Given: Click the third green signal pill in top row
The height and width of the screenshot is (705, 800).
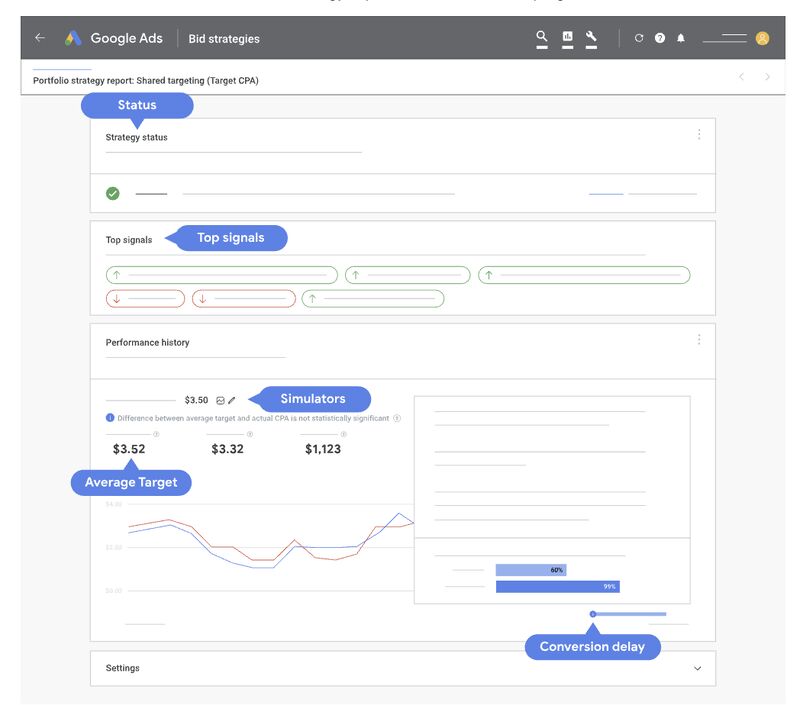Looking at the screenshot, I should point(584,275).
